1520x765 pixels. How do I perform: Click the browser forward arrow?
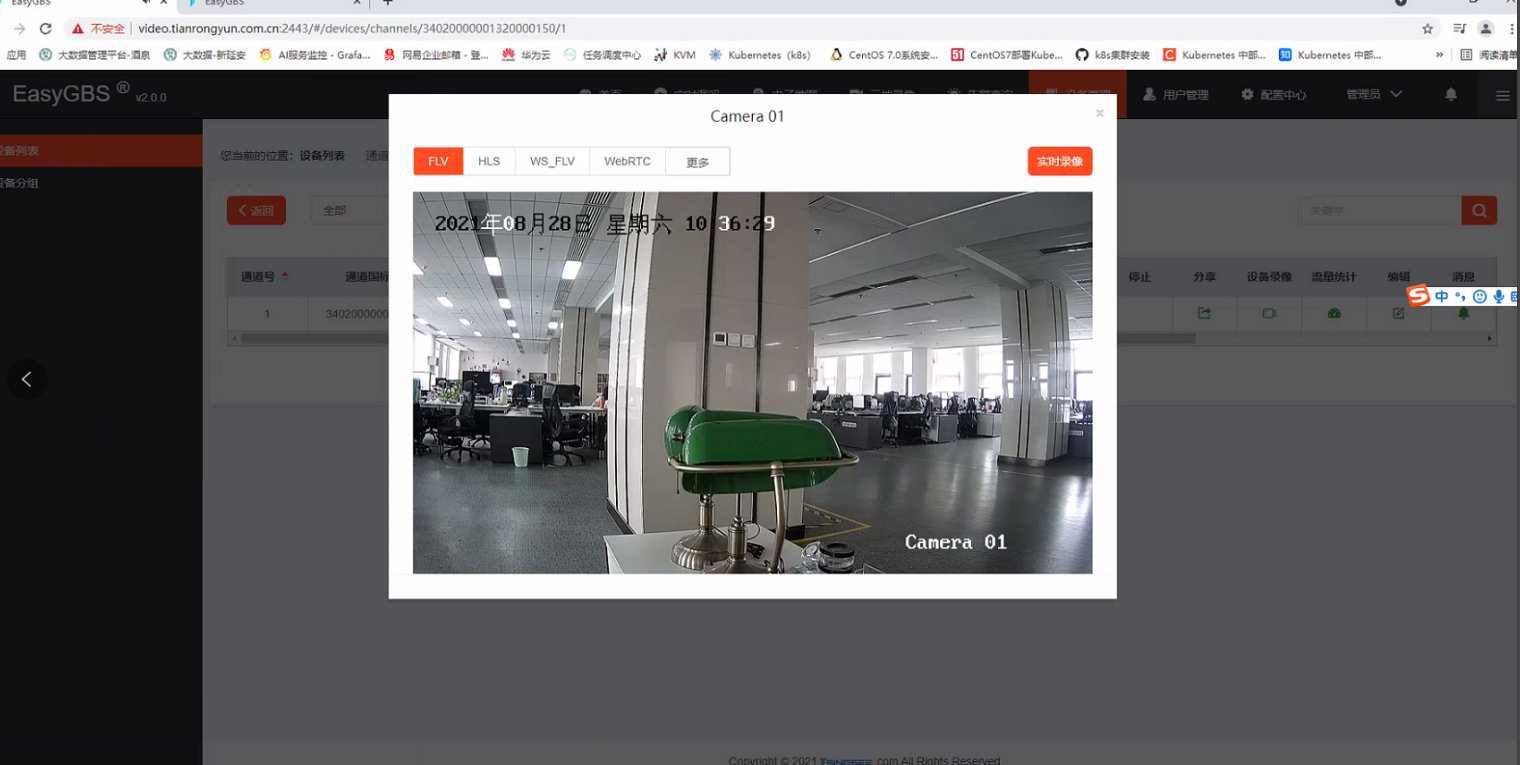click(19, 29)
